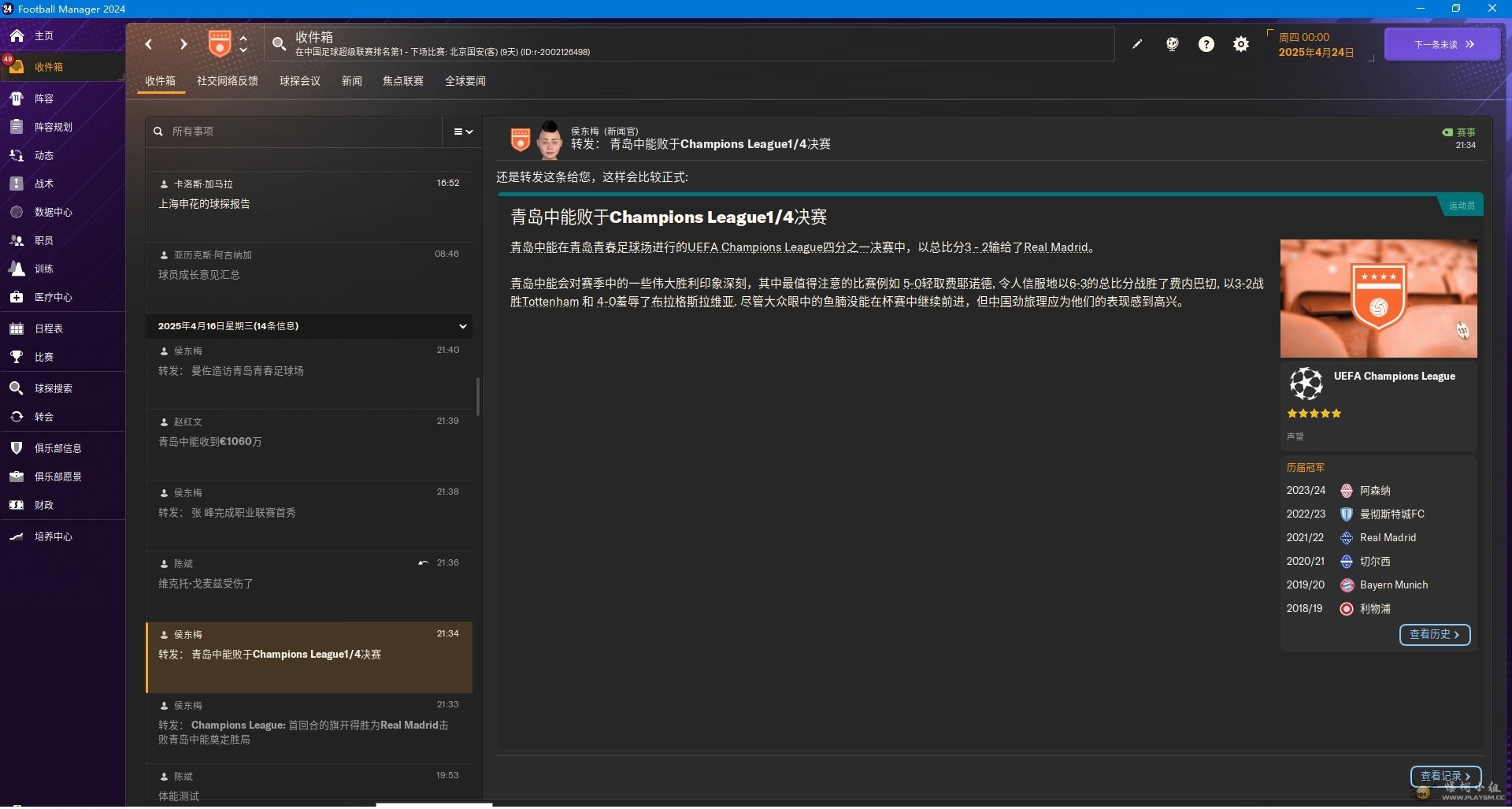Viewport: 1512px width, 809px height.
Task: Open 球探搜索 scouting magnifier icon
Action: pos(17,388)
